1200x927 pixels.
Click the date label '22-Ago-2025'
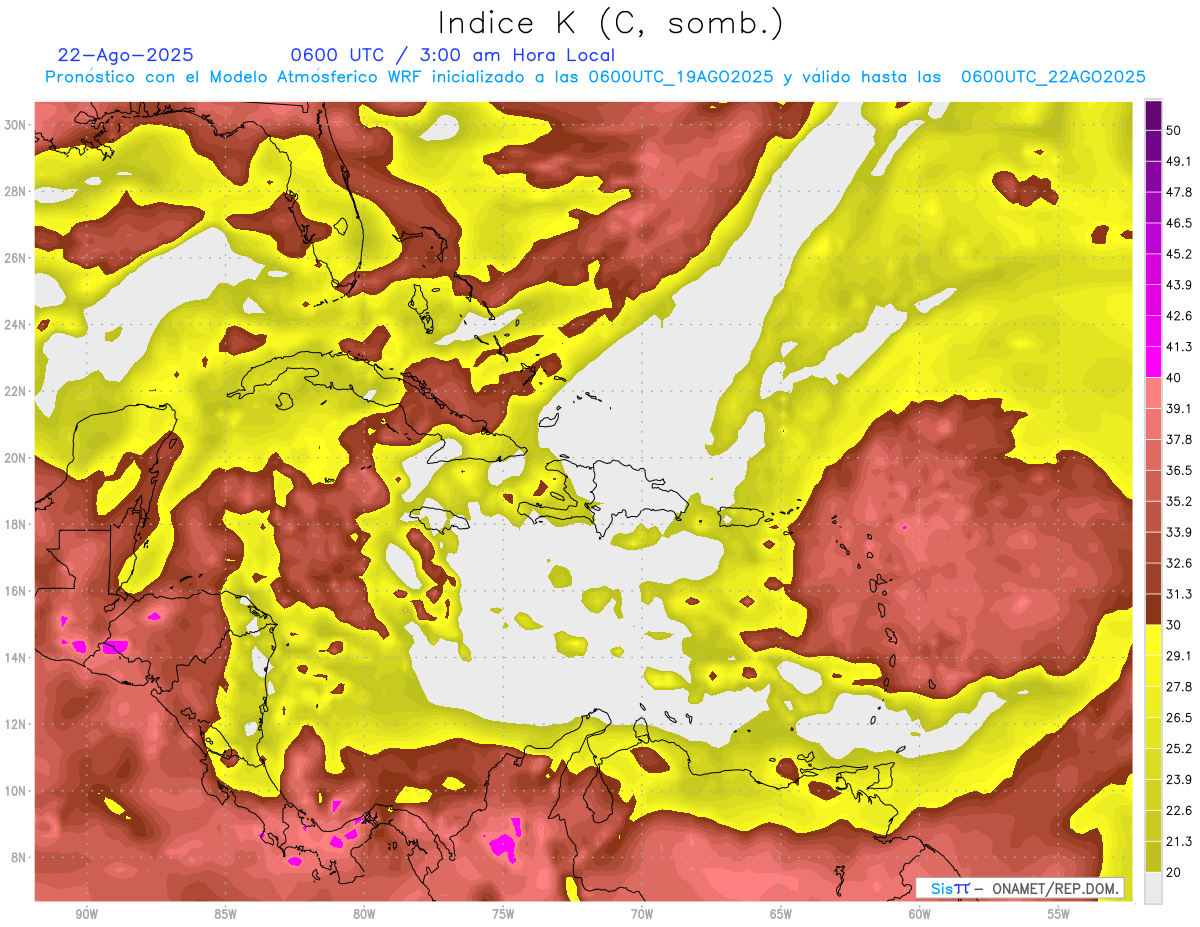click(126, 55)
